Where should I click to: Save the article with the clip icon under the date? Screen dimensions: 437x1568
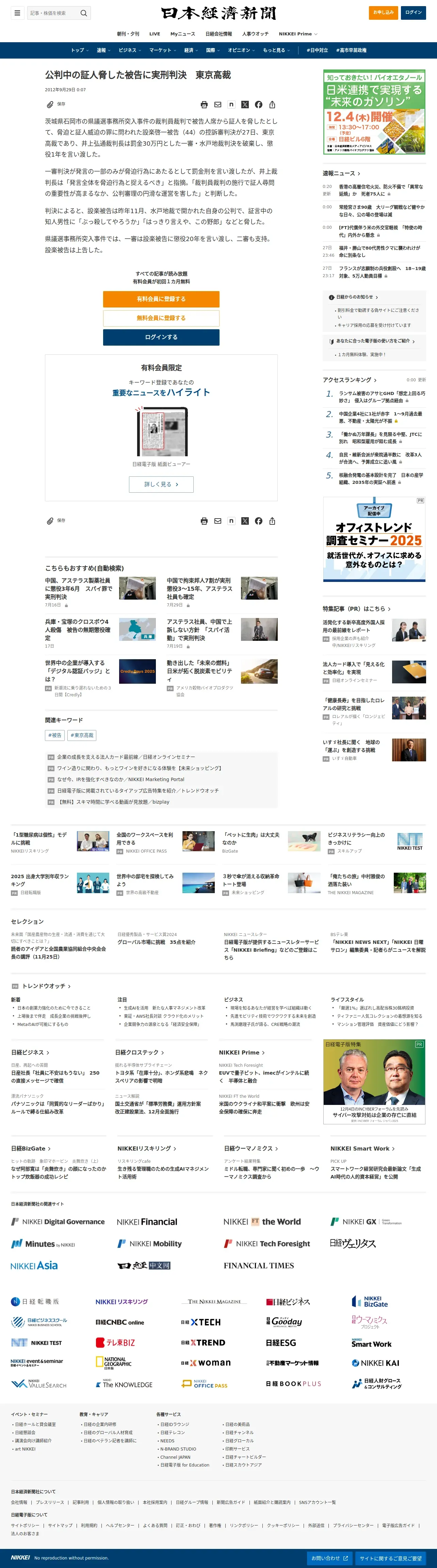pyautogui.click(x=56, y=104)
